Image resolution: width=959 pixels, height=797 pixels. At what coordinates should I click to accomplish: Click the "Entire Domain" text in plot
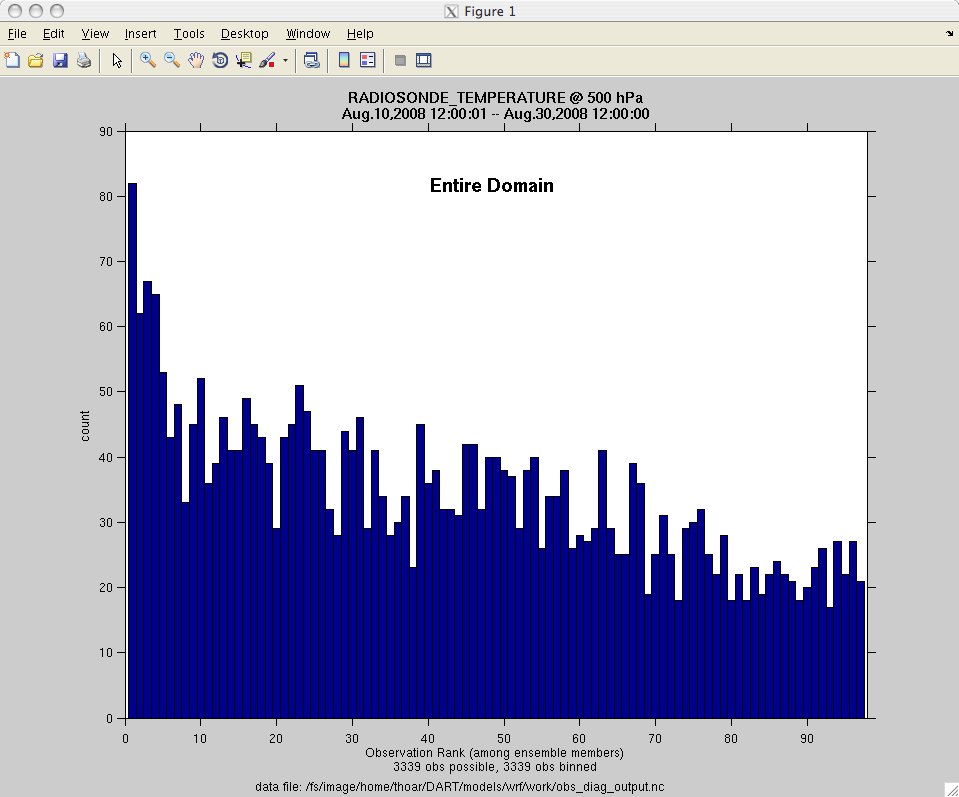[491, 186]
